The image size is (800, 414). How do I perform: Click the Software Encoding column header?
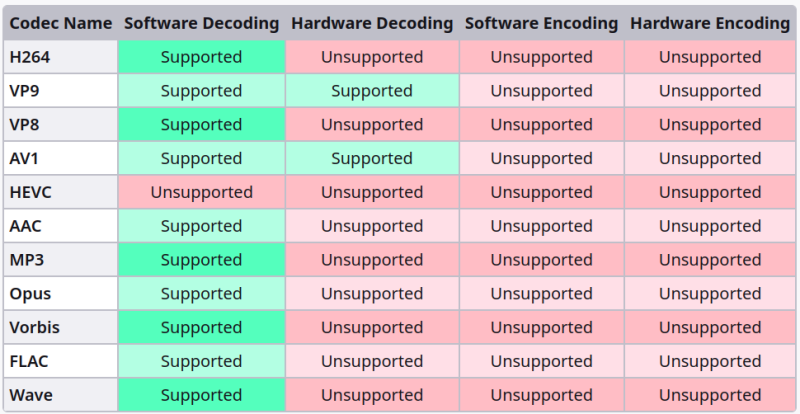pos(541,23)
